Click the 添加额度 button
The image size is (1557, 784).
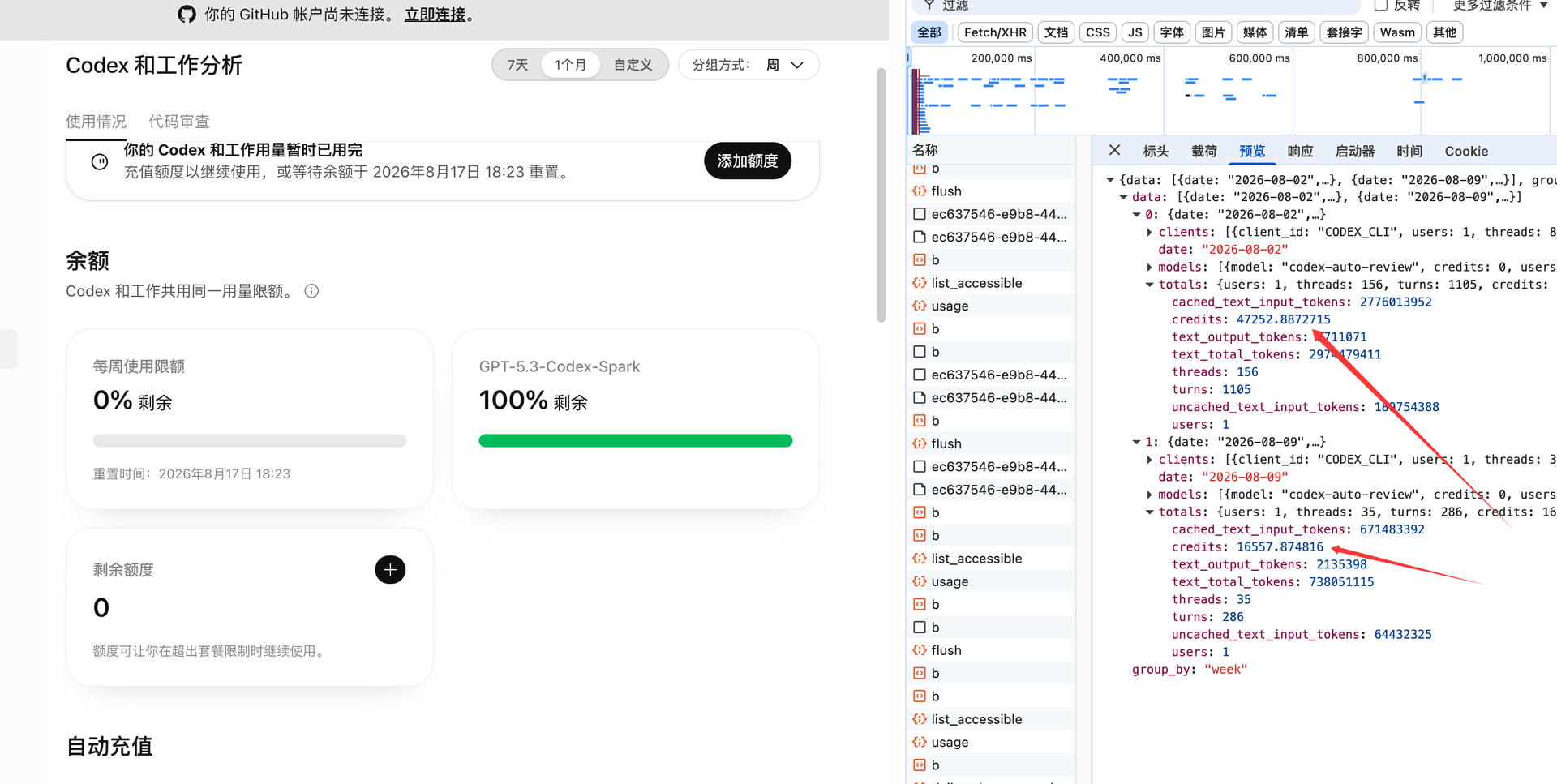point(747,161)
